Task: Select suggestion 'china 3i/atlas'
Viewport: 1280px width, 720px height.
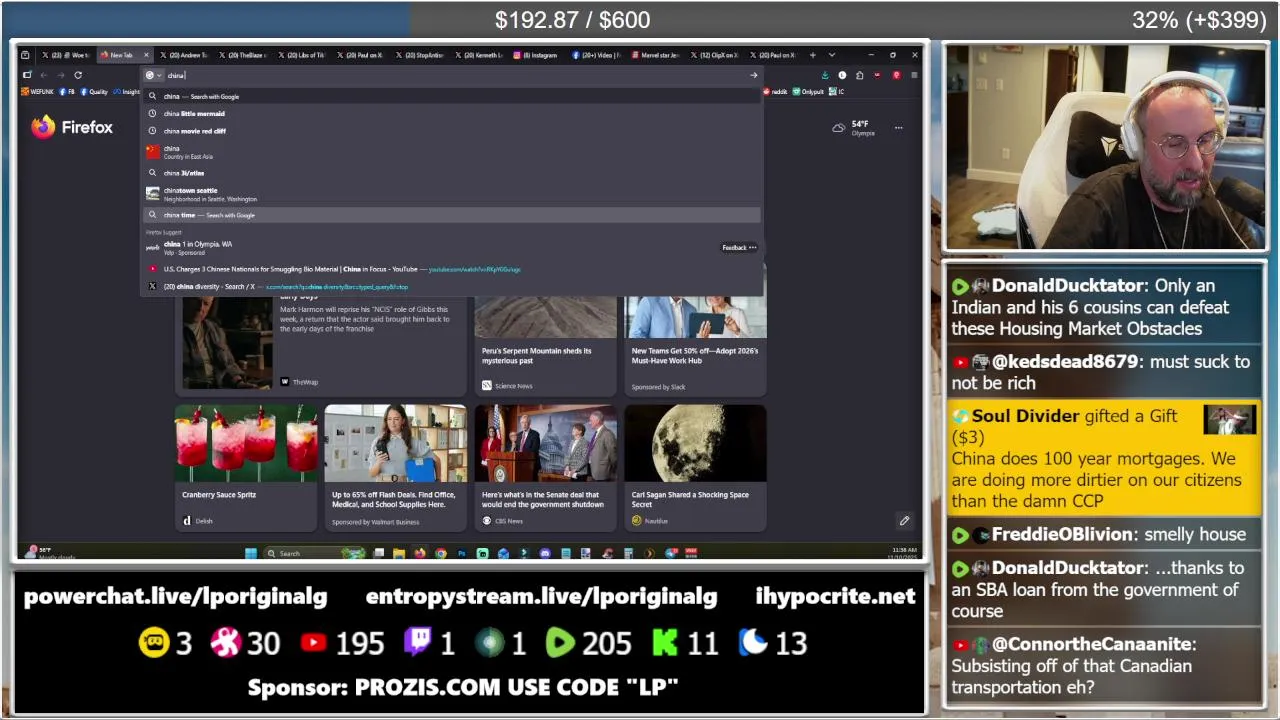Action: coord(452,173)
